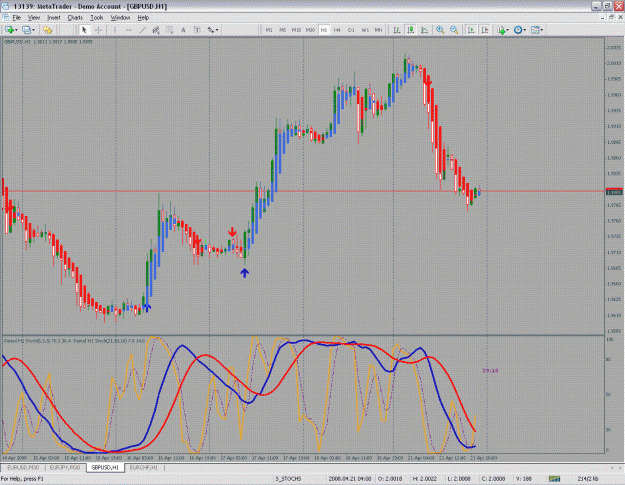625x485 pixels.
Task: Click the Zoom In magnifier
Action: coord(440,30)
